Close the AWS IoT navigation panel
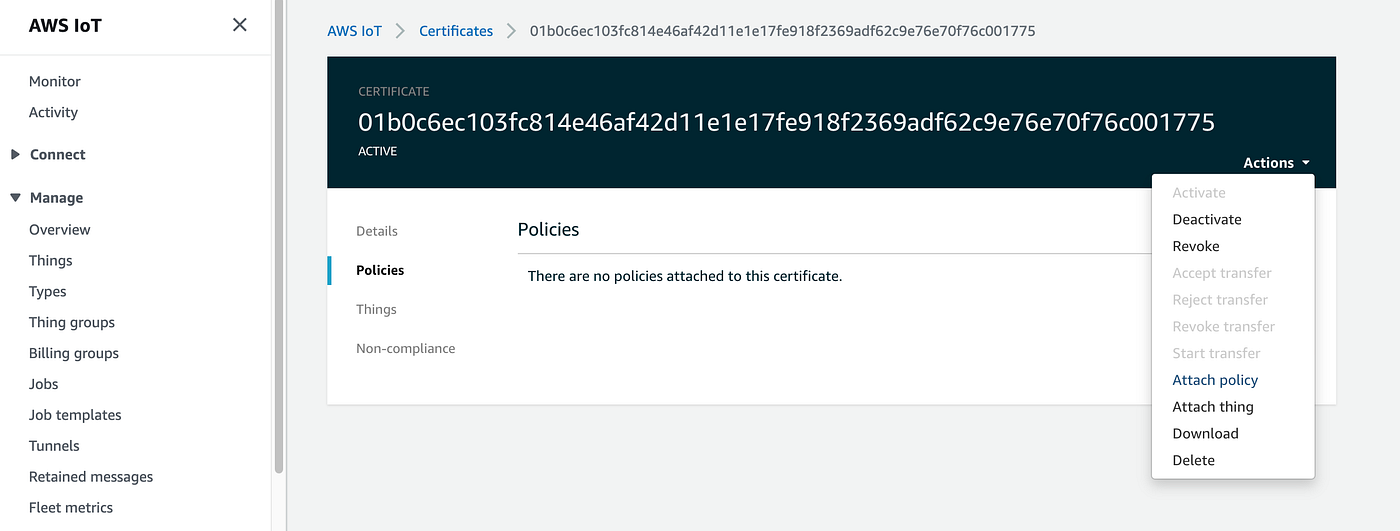Screen dimensions: 1400x531 pyautogui.click(x=240, y=25)
